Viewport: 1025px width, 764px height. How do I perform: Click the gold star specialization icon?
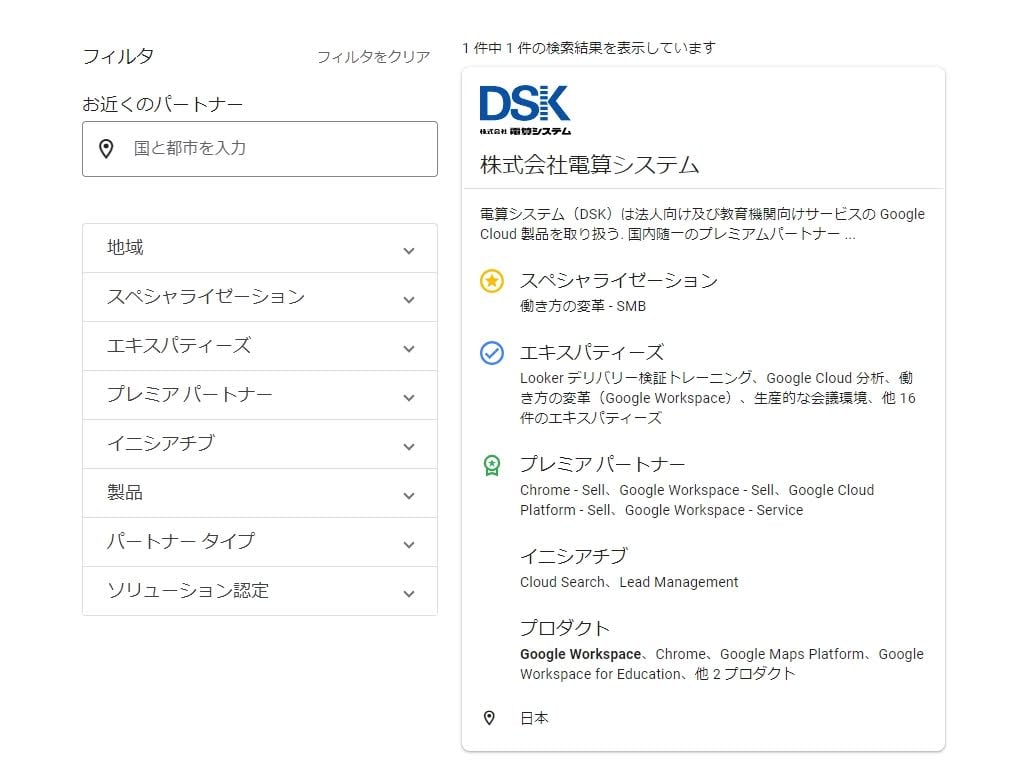(x=492, y=281)
